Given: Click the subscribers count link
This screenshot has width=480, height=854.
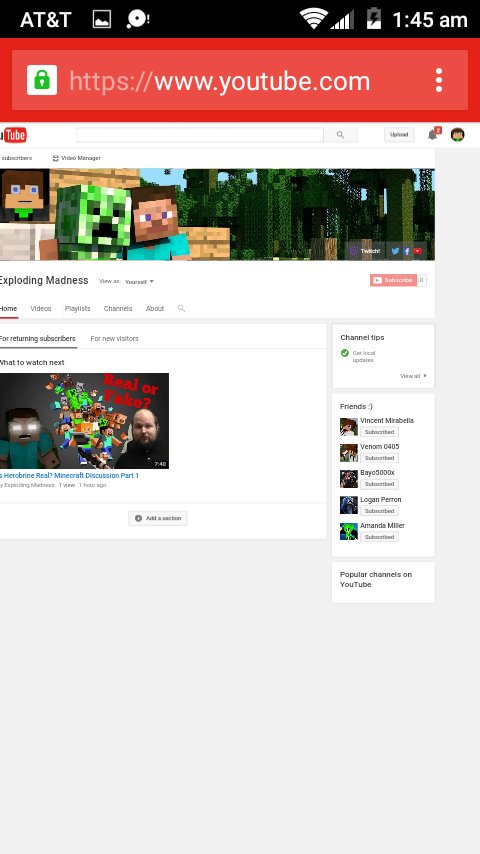Looking at the screenshot, I should 16,158.
